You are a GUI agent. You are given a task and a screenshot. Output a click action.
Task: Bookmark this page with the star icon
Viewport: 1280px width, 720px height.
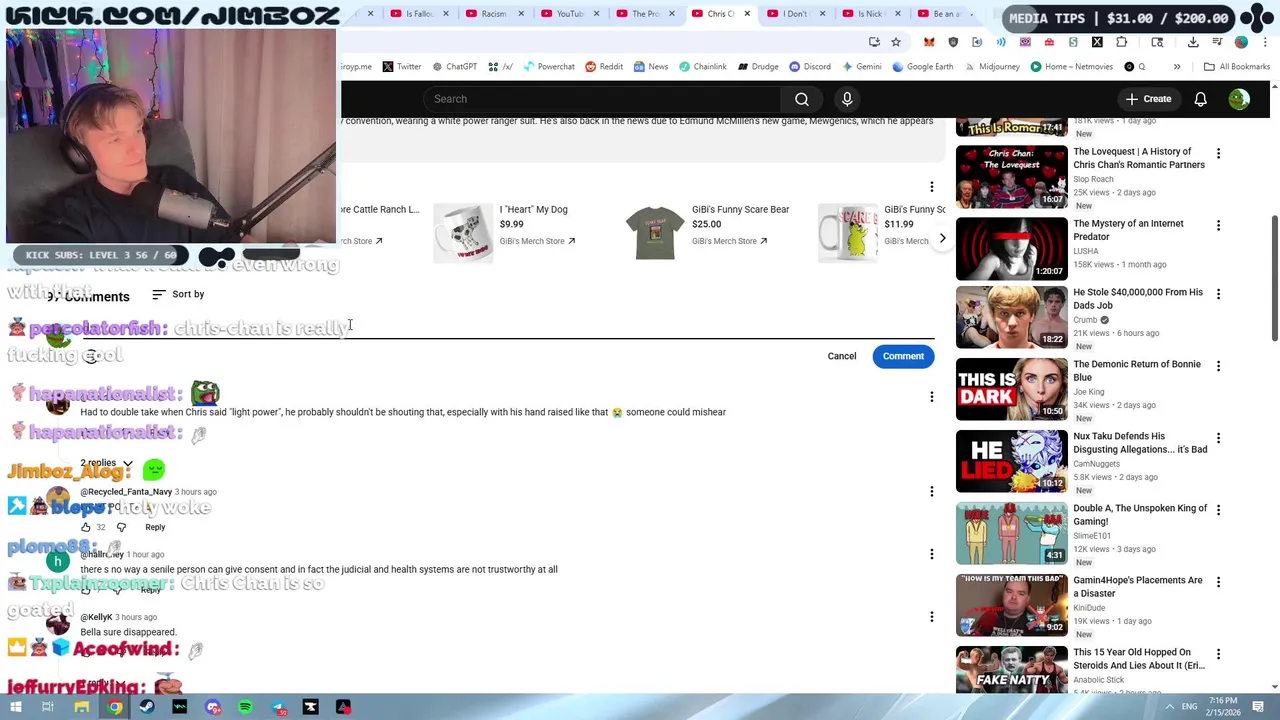coord(896,42)
